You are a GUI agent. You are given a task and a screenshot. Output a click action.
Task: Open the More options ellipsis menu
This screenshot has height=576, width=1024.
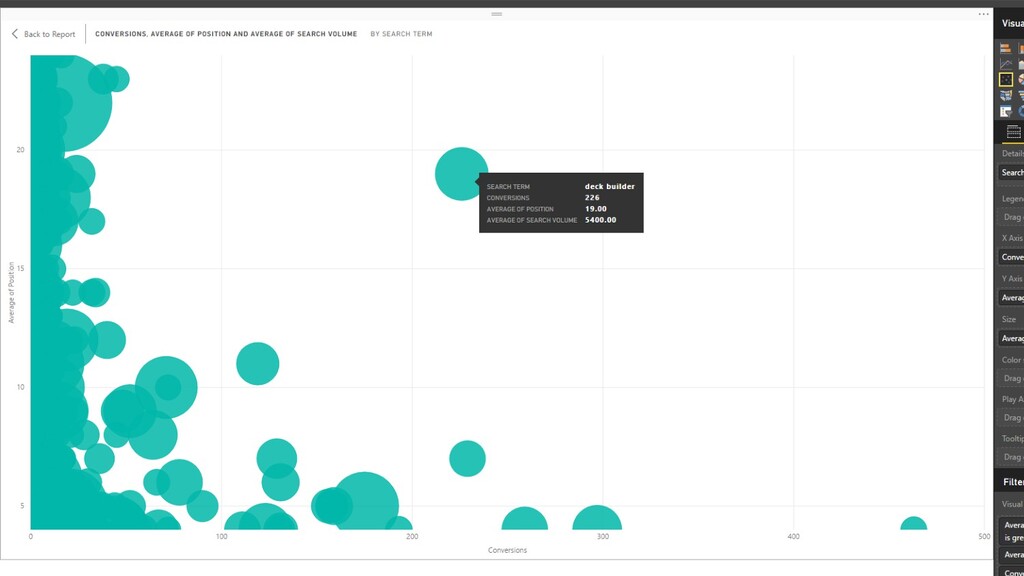coord(984,14)
